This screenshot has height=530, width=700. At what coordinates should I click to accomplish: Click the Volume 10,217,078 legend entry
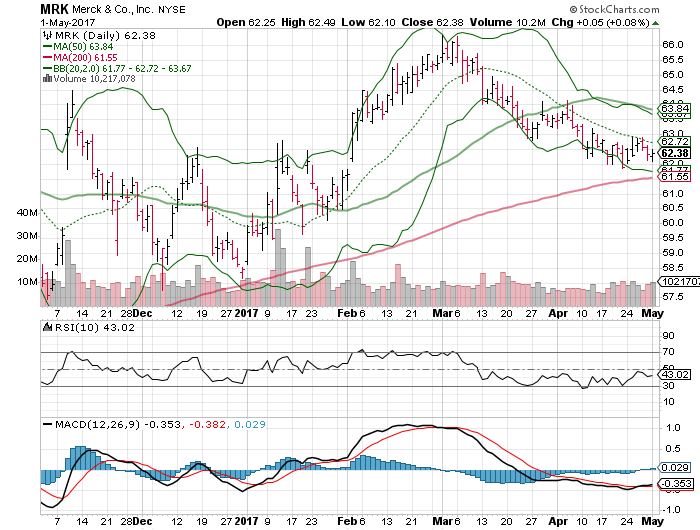[94, 79]
